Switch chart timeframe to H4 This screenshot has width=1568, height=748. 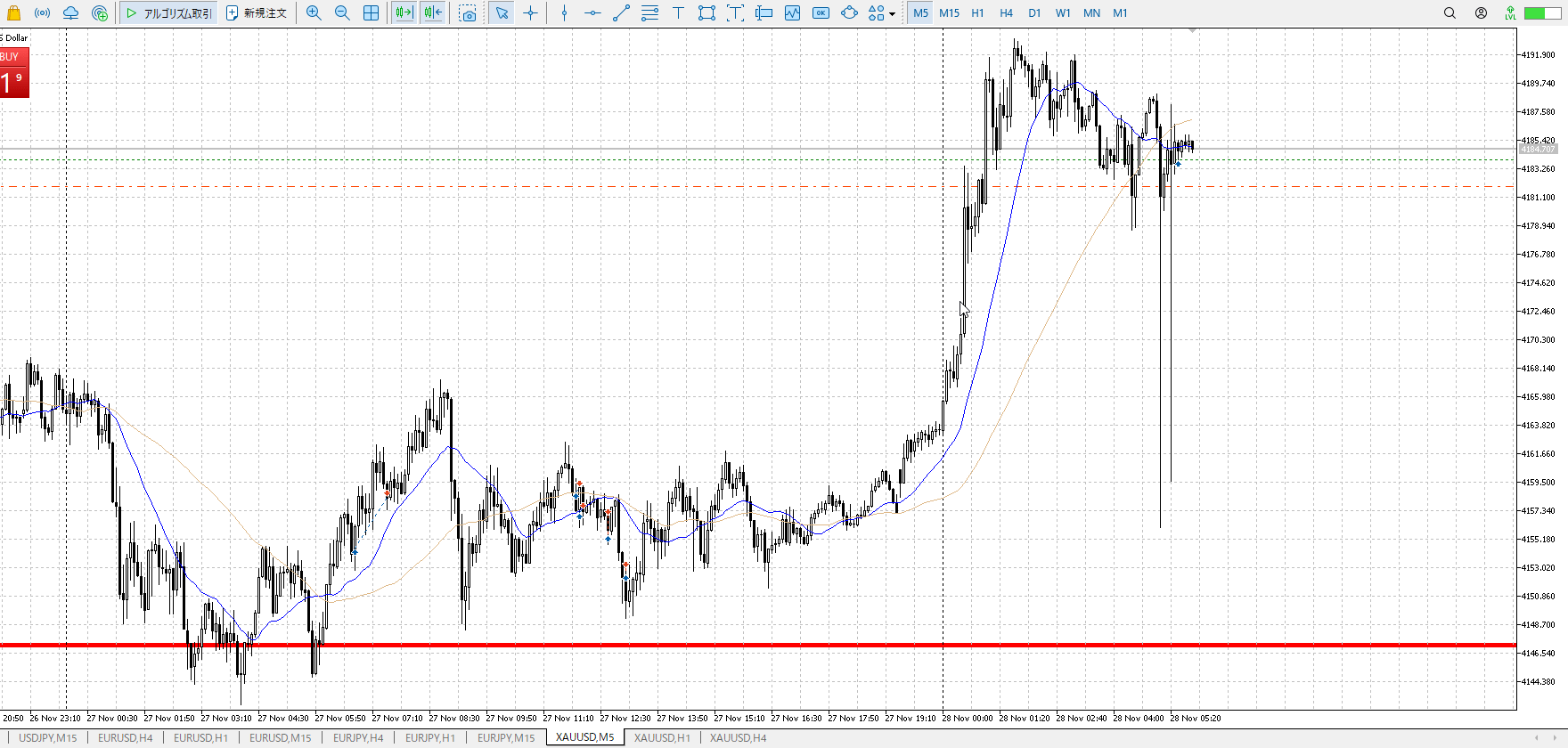1006,13
